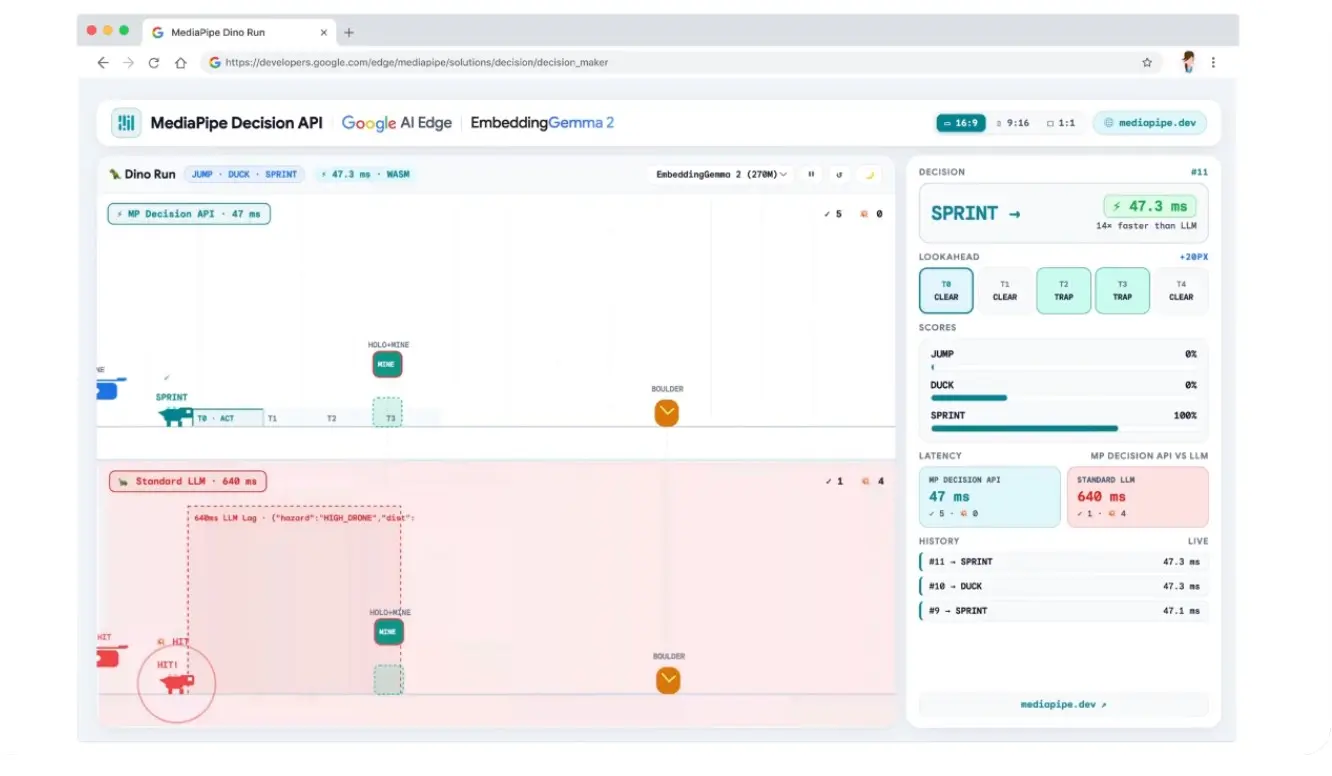Click the browser address bar URL
The height and width of the screenshot is (776, 1332).
[416, 62]
